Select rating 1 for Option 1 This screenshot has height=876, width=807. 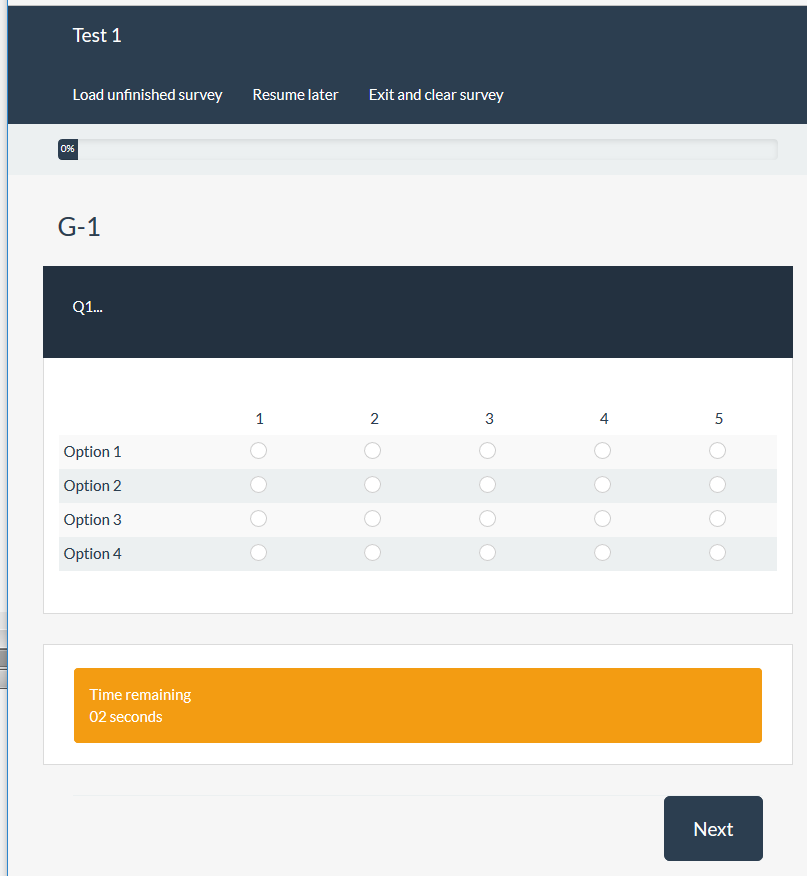pyautogui.click(x=258, y=451)
